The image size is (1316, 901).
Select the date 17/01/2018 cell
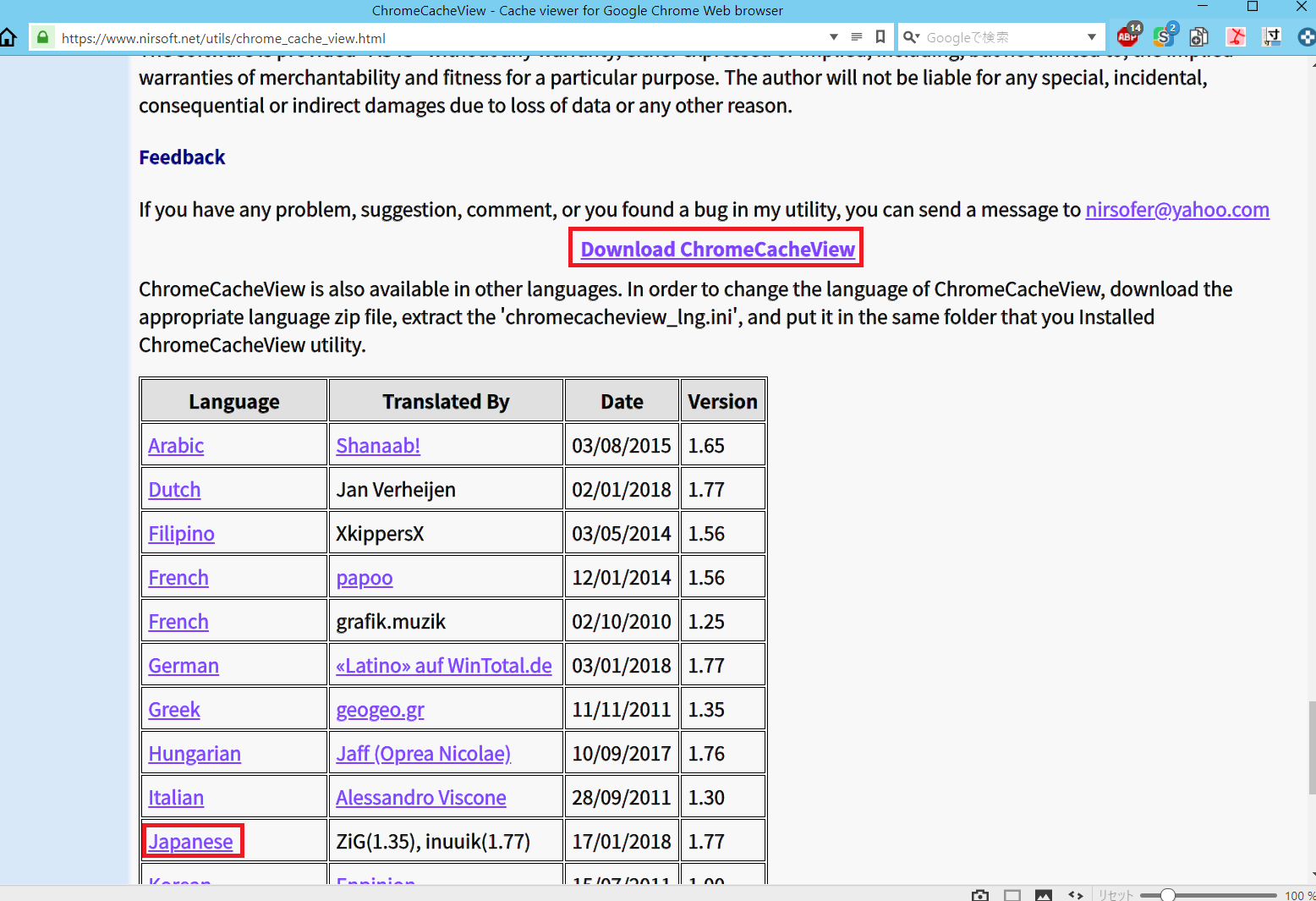click(x=622, y=842)
